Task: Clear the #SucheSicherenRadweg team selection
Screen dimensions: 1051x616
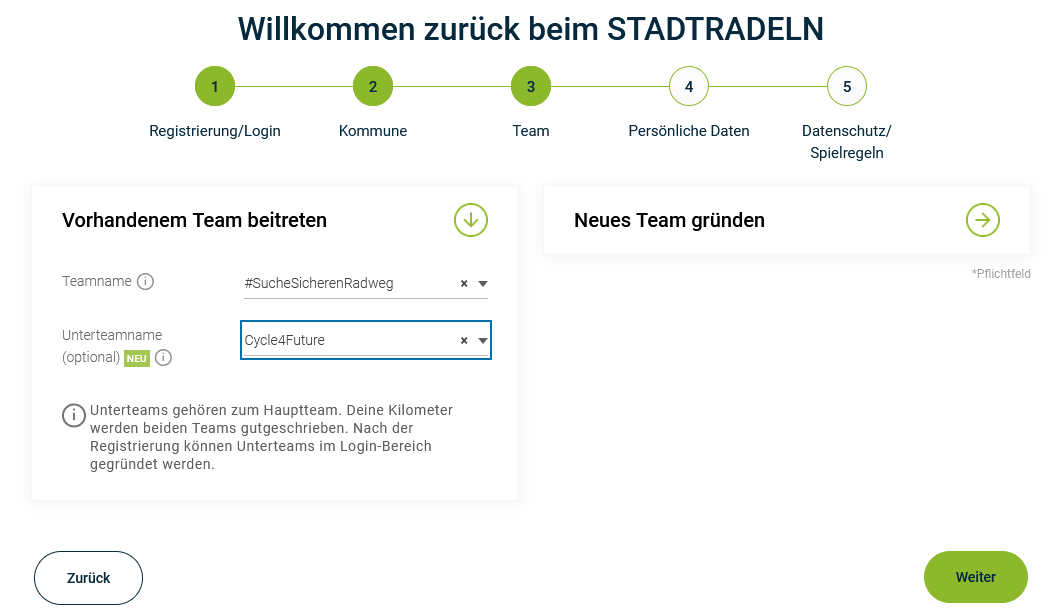Action: 464,284
